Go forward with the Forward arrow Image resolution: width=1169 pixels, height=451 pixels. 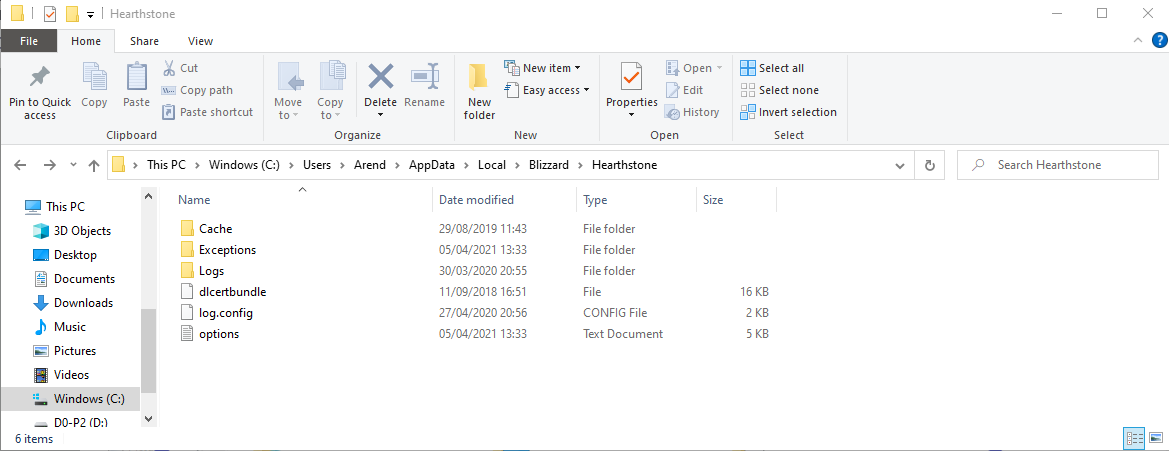coord(49,165)
